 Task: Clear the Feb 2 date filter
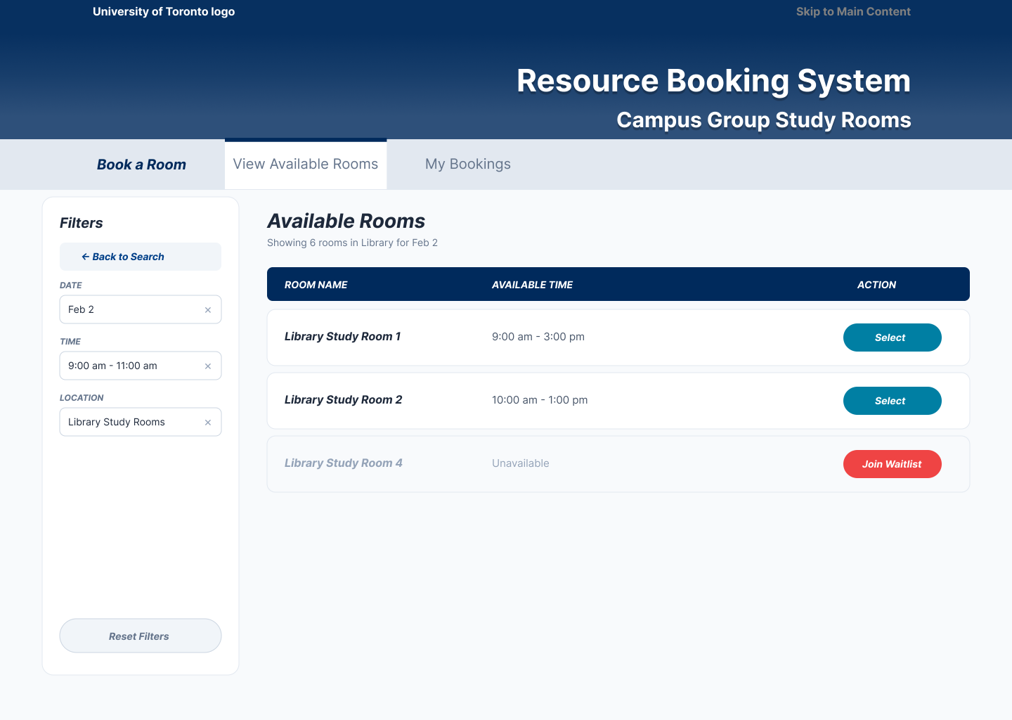click(x=207, y=309)
